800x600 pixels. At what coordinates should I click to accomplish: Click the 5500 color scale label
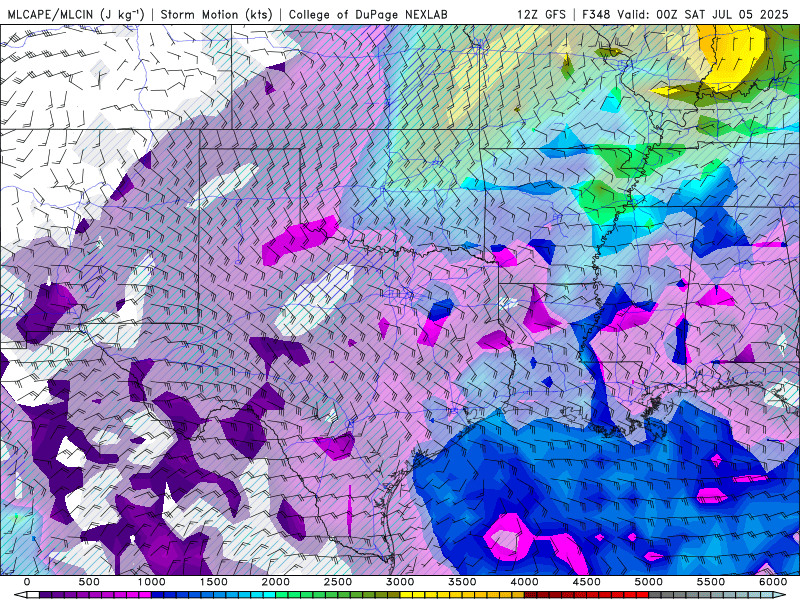tap(711, 582)
